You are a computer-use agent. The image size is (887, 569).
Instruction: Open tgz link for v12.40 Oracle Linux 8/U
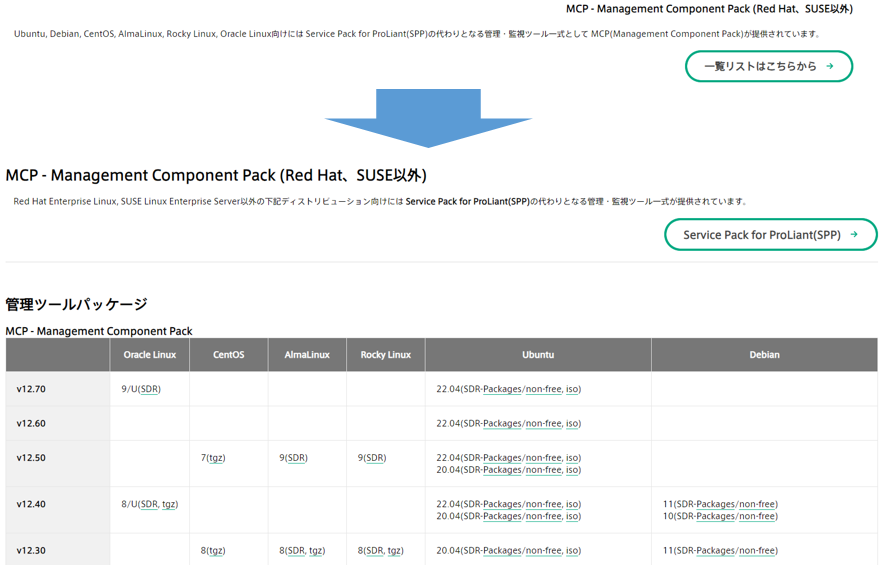pos(169,504)
